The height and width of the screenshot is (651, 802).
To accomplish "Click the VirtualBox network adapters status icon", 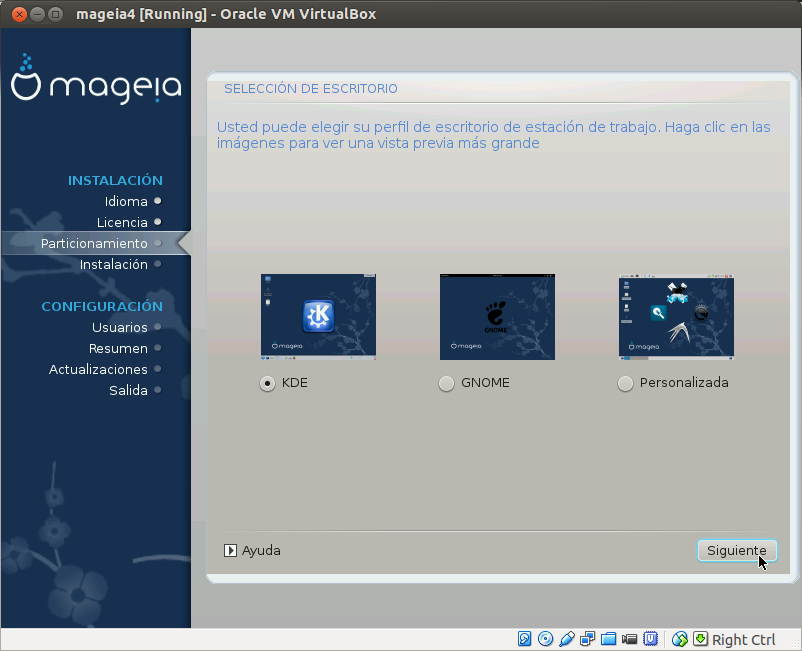I will coord(588,639).
